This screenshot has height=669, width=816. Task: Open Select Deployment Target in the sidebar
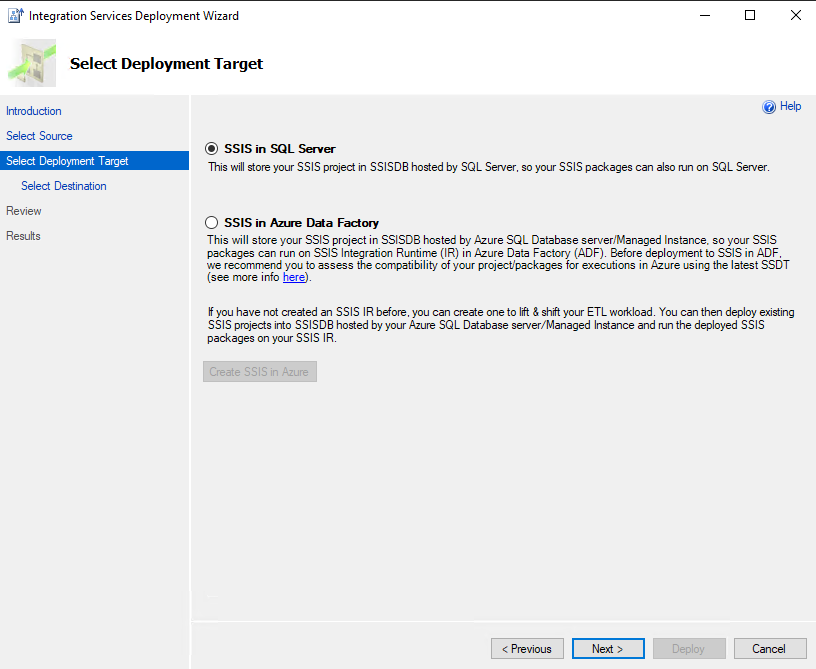click(x=95, y=161)
